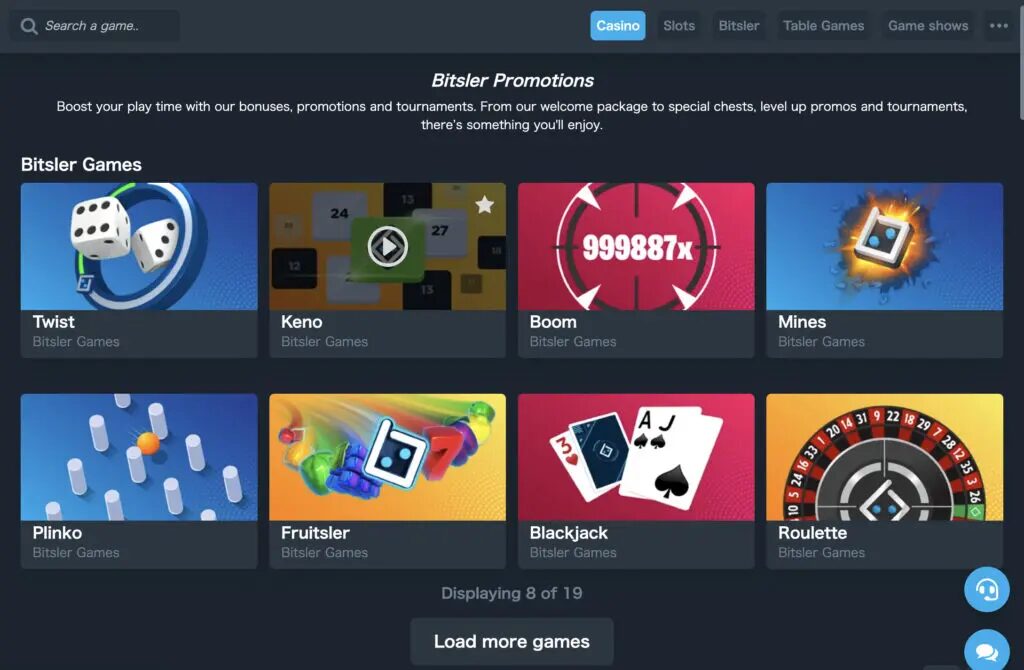Launch the Mines game thumbnail

884,246
